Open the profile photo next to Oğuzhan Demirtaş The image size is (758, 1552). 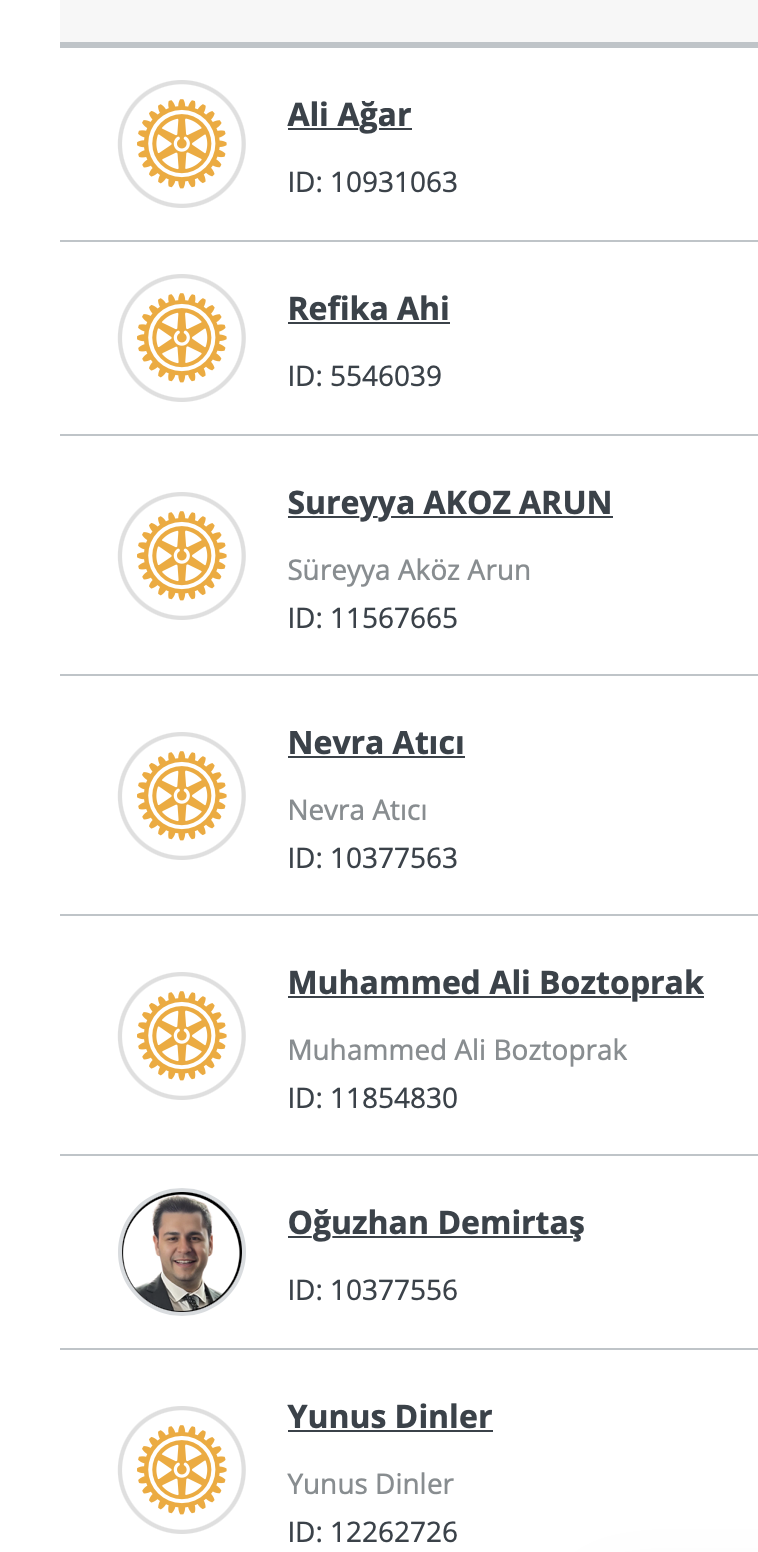(181, 1252)
